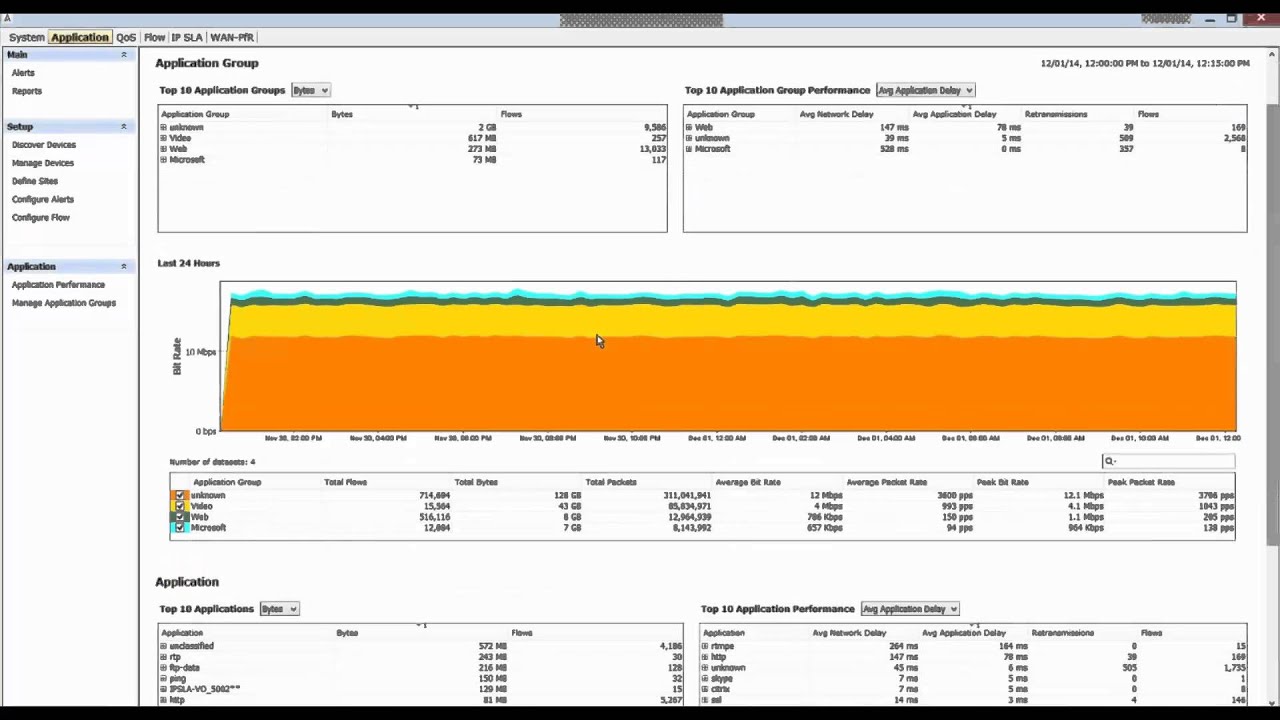The image size is (1280, 720).
Task: Toggle the unknown dataset checkbox in legend
Action: click(x=180, y=496)
